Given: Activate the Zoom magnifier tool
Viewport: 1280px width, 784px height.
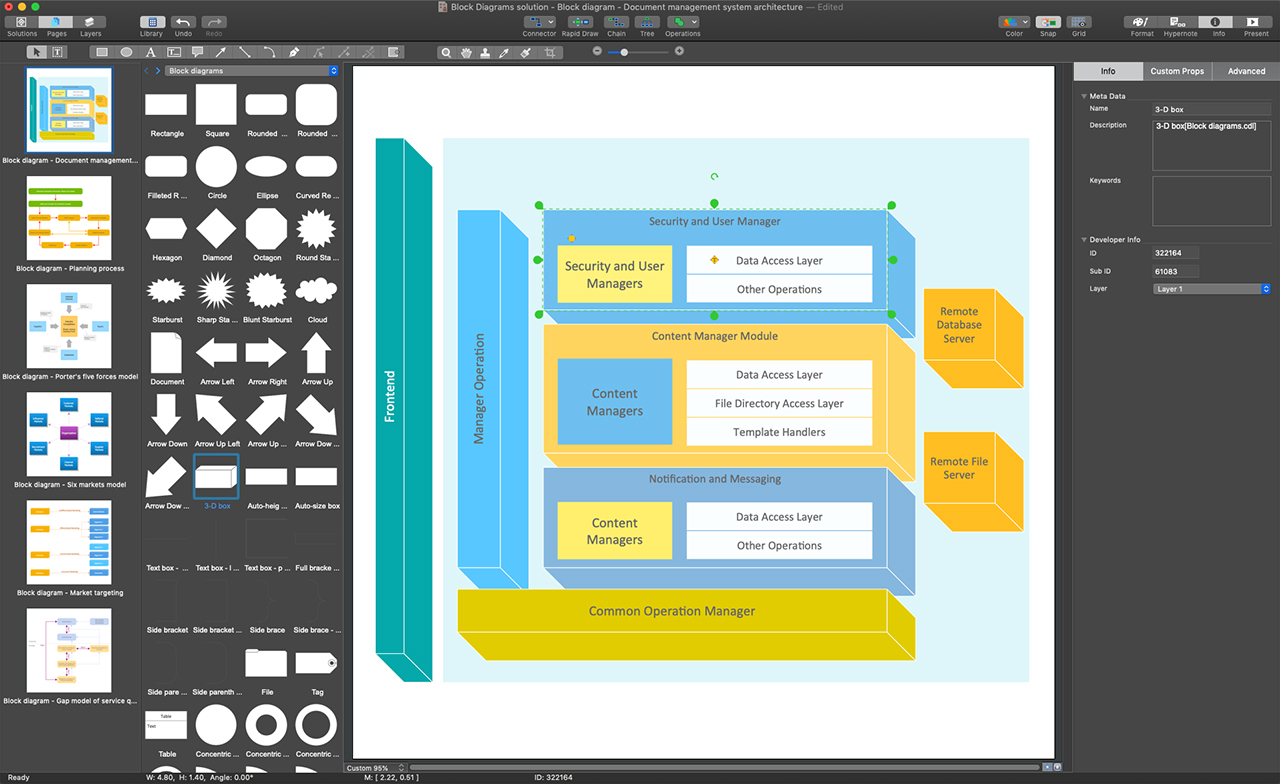Looking at the screenshot, I should pos(446,51).
